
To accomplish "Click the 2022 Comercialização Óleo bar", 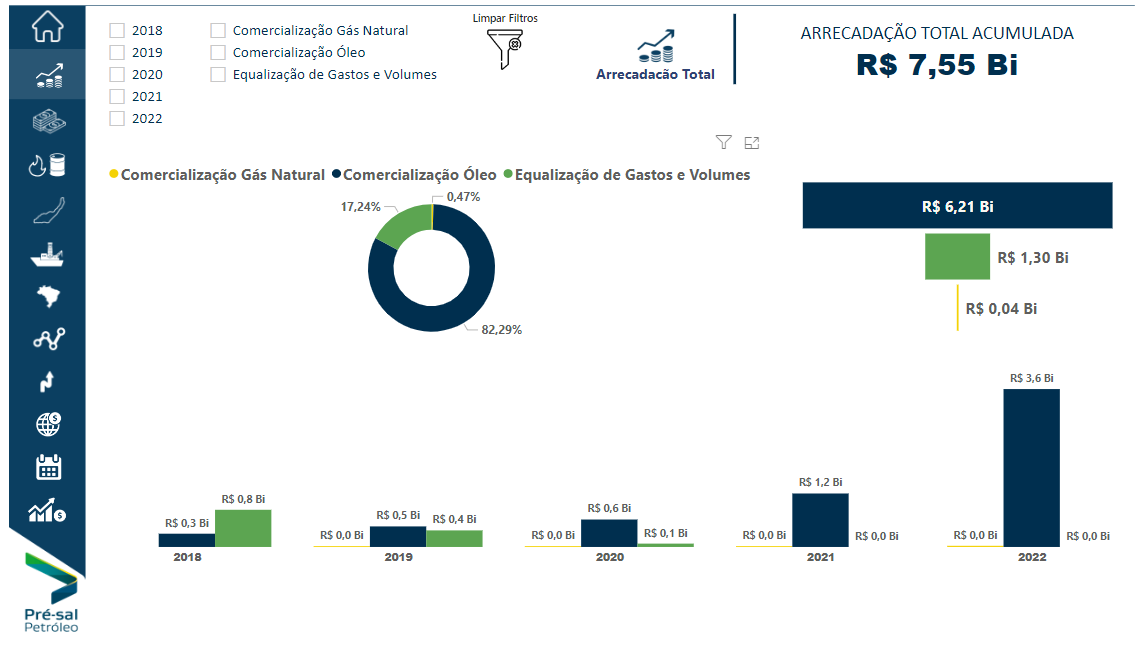I will 1031,466.
